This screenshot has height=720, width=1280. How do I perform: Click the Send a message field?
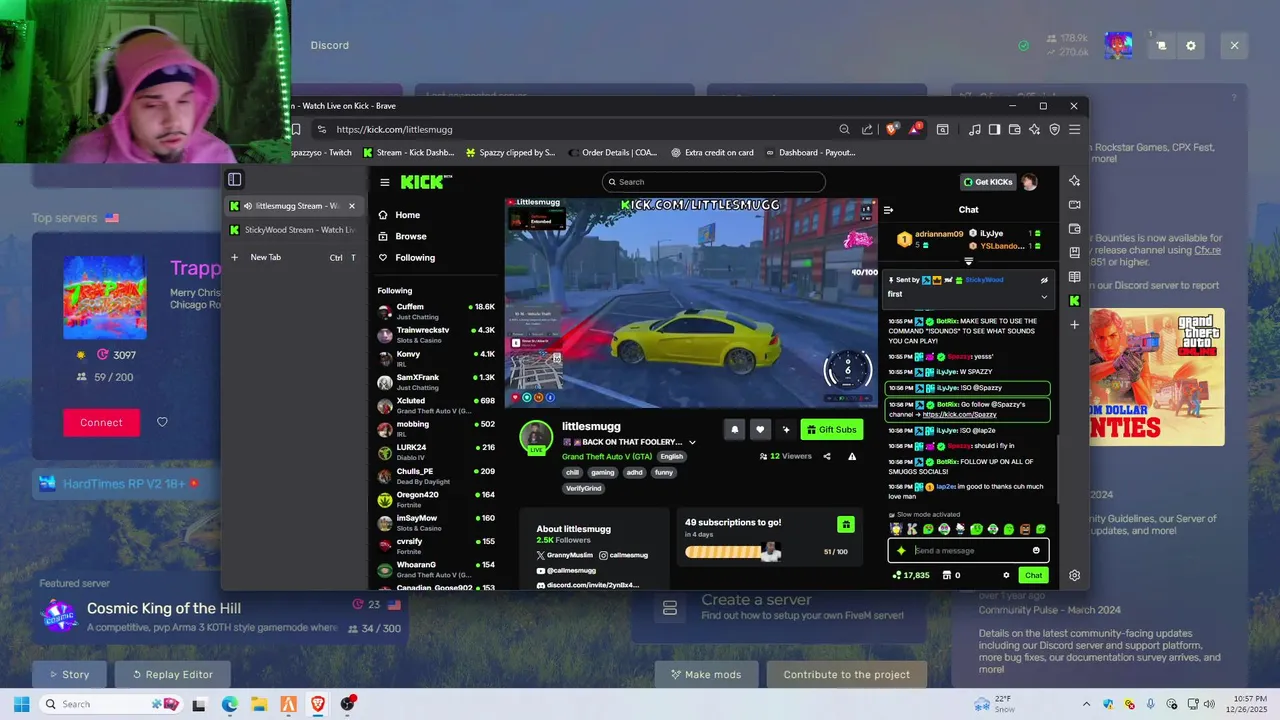coord(968,550)
